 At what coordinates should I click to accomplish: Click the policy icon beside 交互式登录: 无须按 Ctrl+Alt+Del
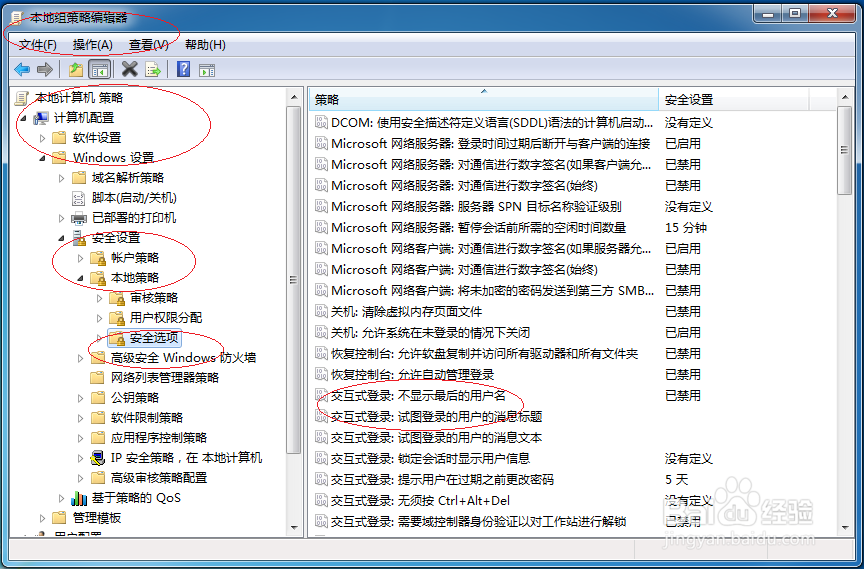321,500
